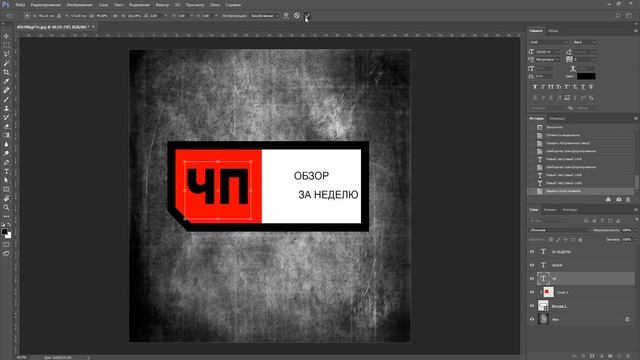Select the Rectangle shape tool
The width and height of the screenshot is (640, 360).
6,189
